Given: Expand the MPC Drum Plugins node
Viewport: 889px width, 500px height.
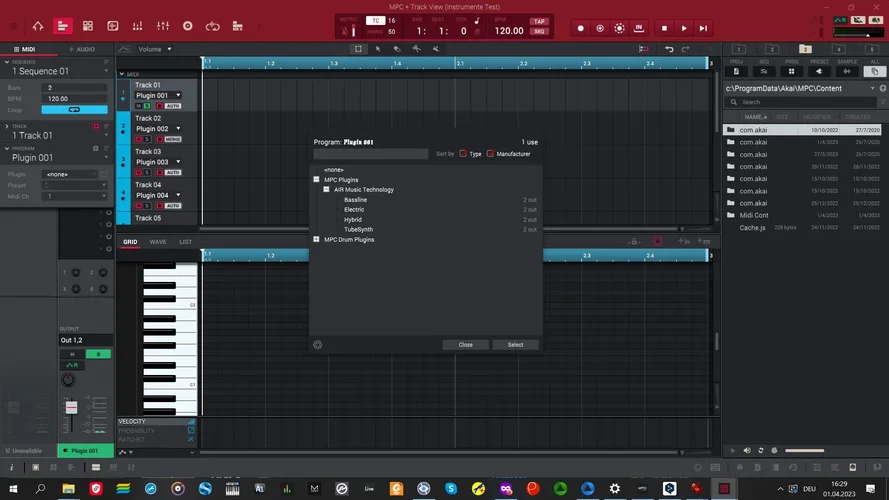Looking at the screenshot, I should (x=316, y=239).
